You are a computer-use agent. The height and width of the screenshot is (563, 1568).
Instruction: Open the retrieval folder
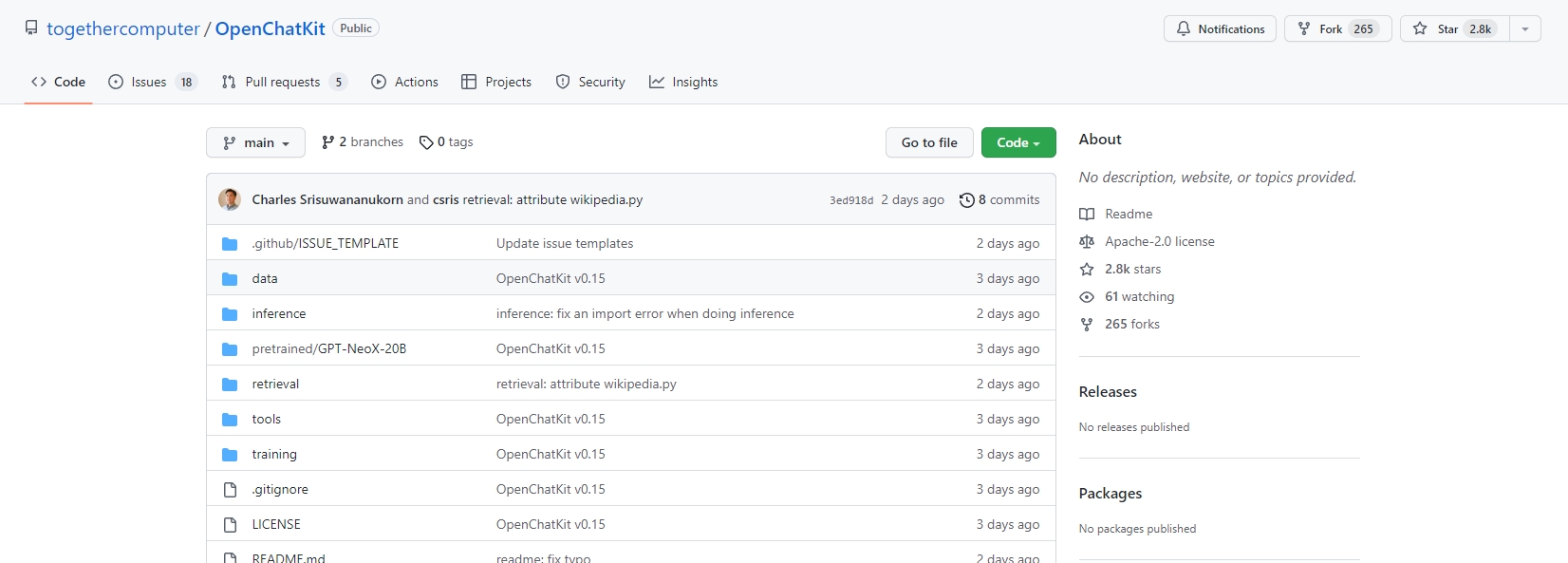point(275,384)
